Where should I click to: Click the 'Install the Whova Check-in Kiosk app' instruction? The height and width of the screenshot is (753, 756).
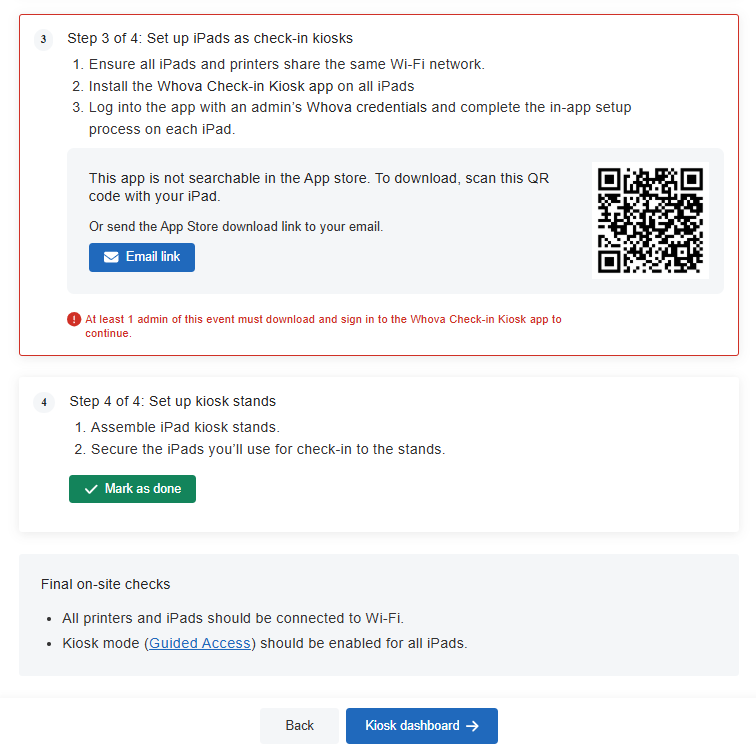(251, 86)
